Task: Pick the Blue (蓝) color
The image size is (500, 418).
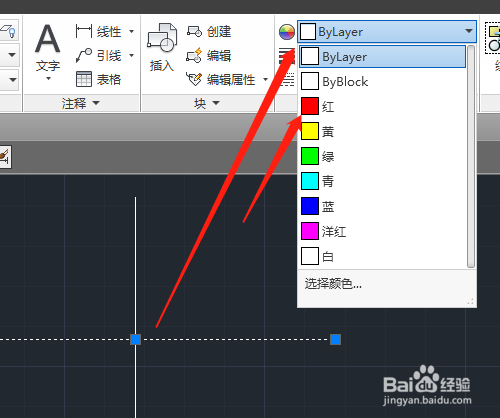Action: 383,206
